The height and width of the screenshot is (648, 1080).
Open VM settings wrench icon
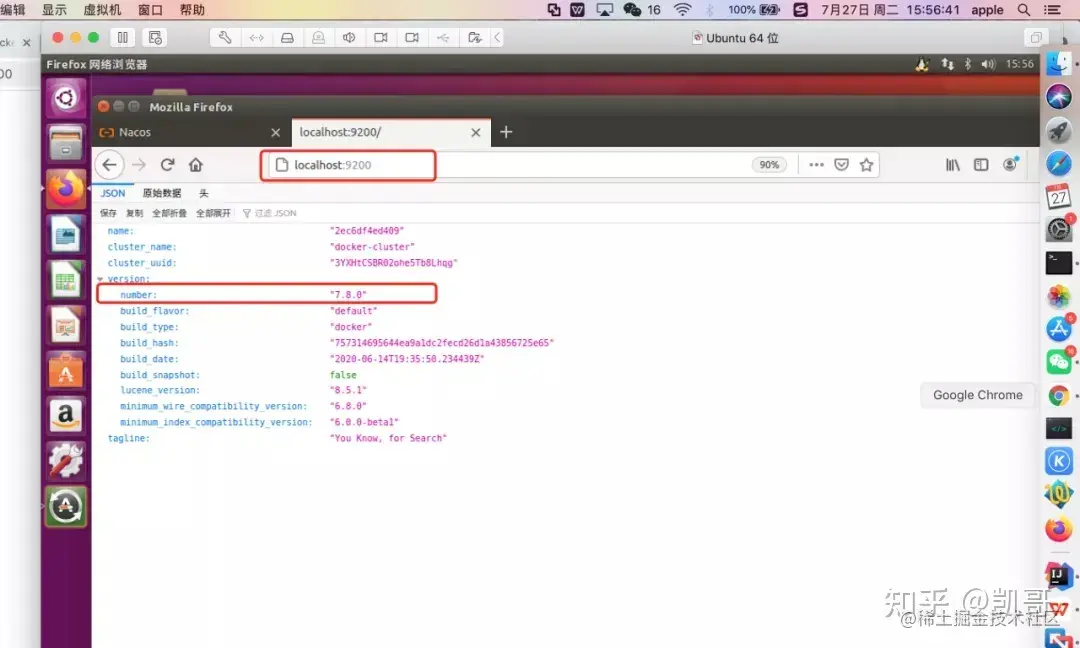225,38
